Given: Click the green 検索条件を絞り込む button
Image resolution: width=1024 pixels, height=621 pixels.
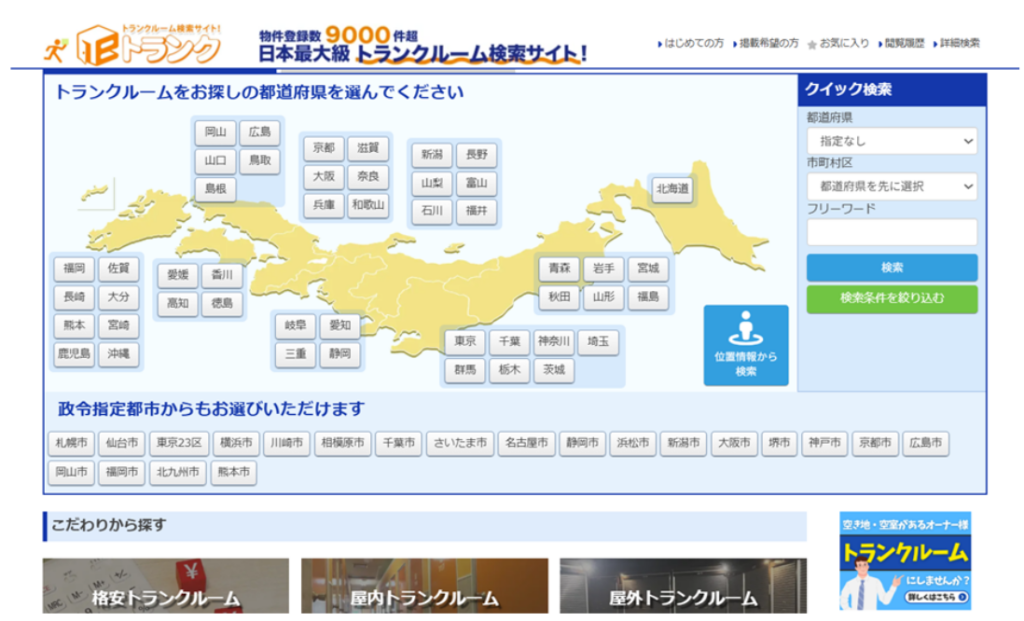Looking at the screenshot, I should pos(891,298).
